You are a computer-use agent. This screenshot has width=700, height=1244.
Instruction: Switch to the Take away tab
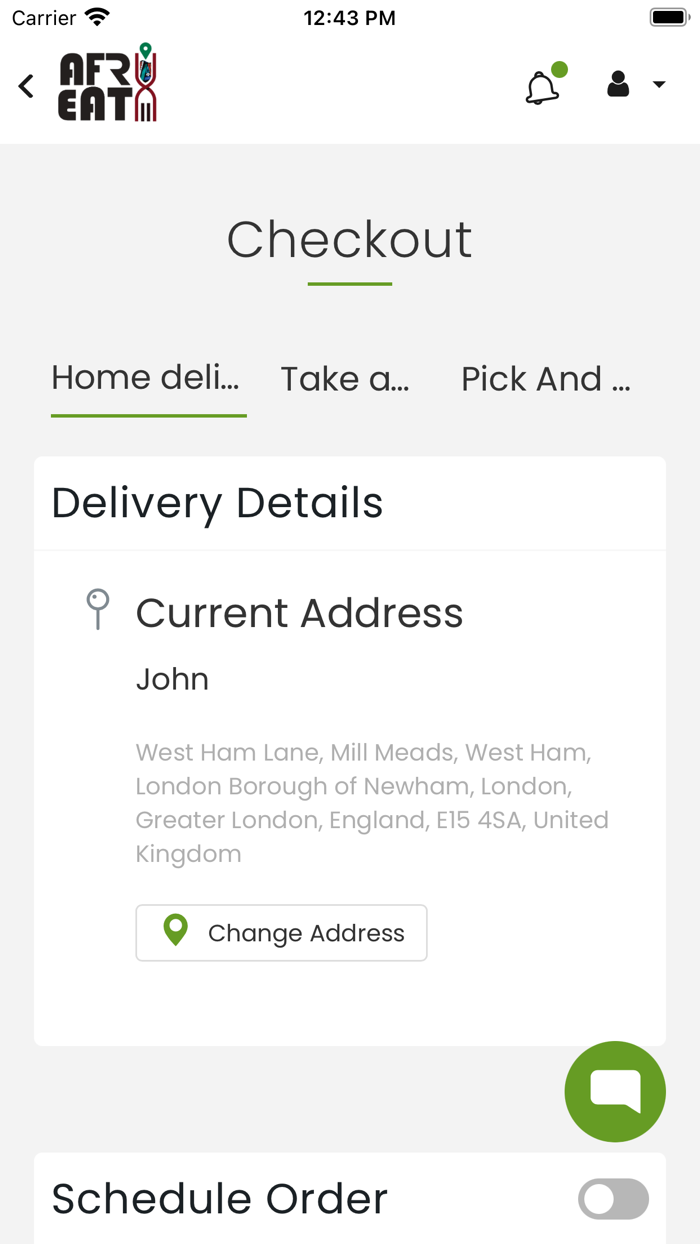pos(345,379)
